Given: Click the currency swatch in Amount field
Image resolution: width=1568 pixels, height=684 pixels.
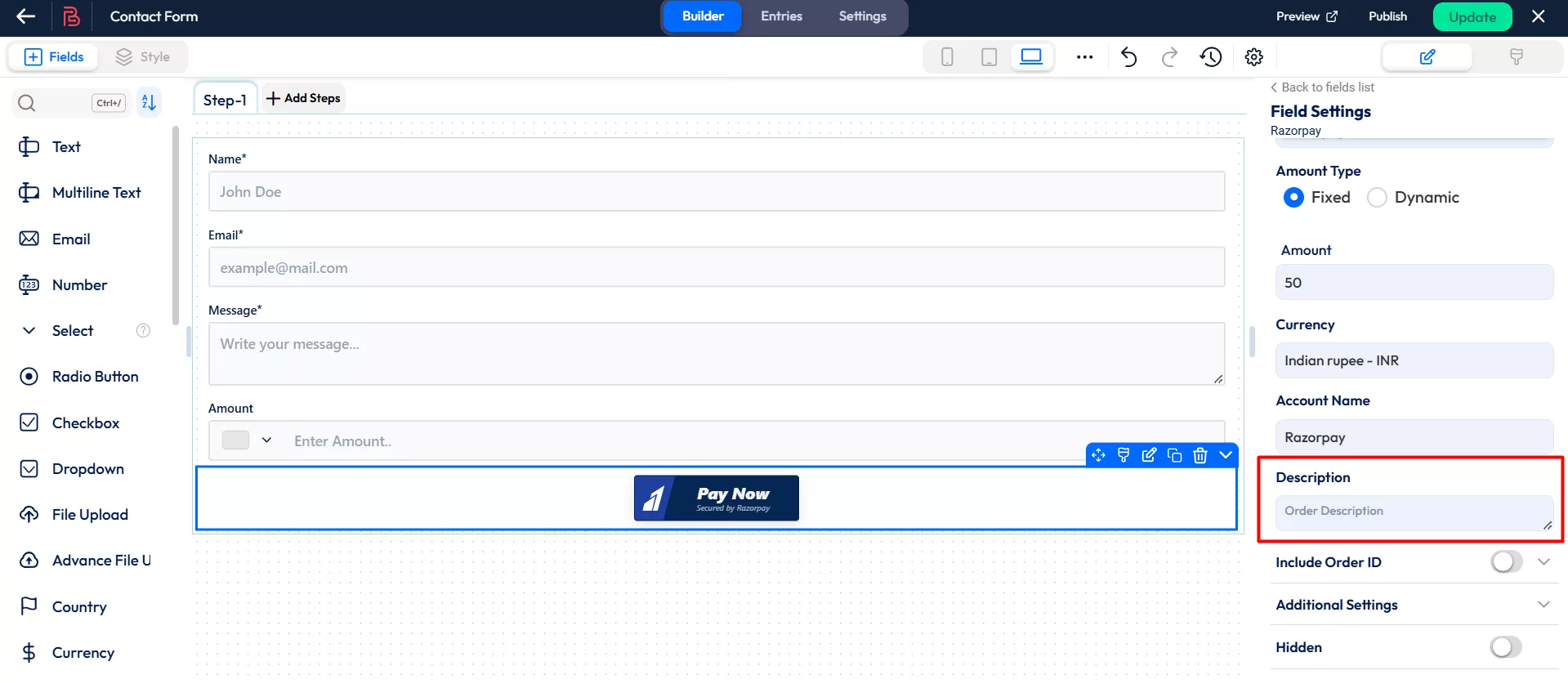Looking at the screenshot, I should pos(236,440).
